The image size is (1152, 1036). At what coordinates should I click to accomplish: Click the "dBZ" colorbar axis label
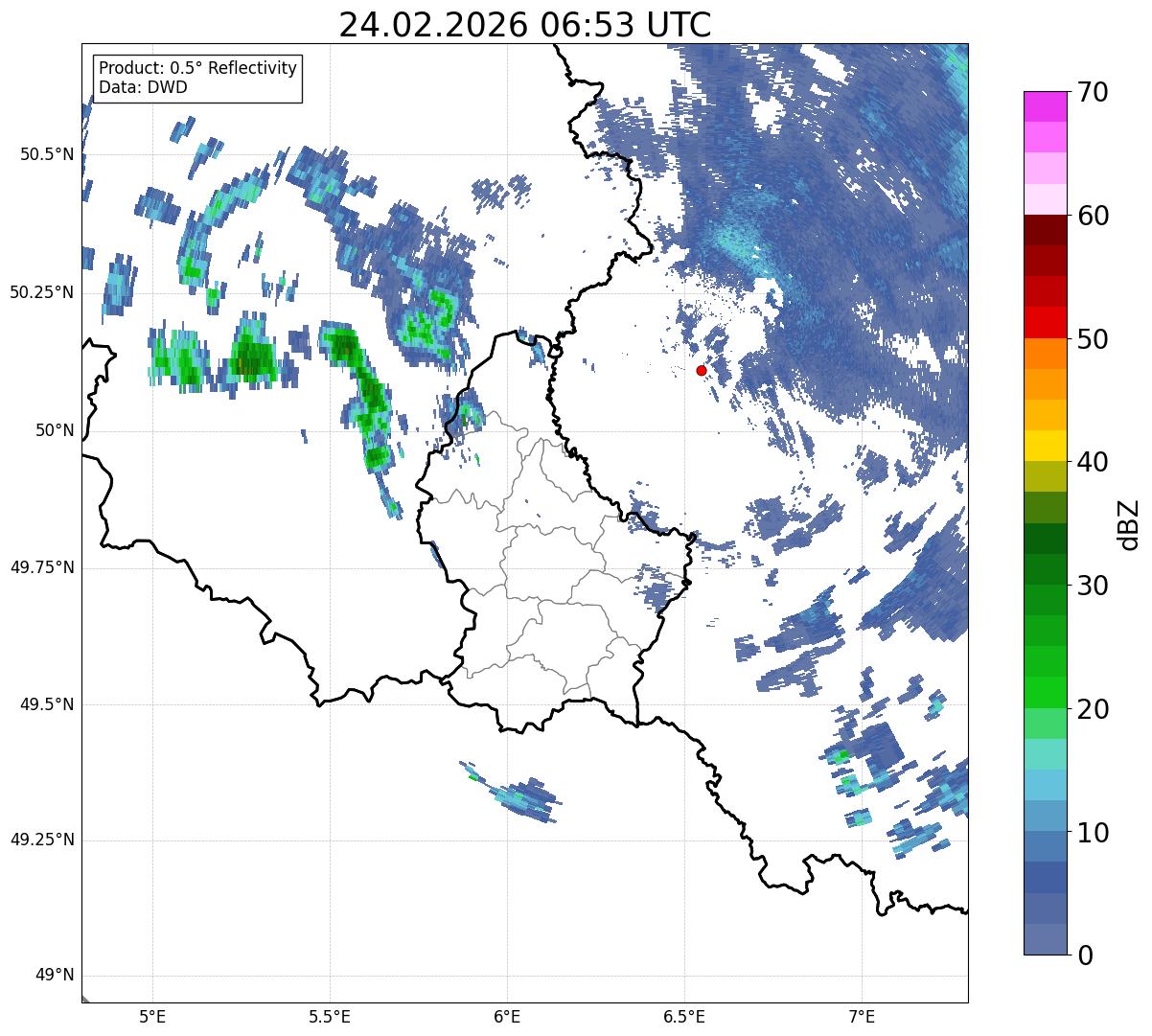[1129, 523]
